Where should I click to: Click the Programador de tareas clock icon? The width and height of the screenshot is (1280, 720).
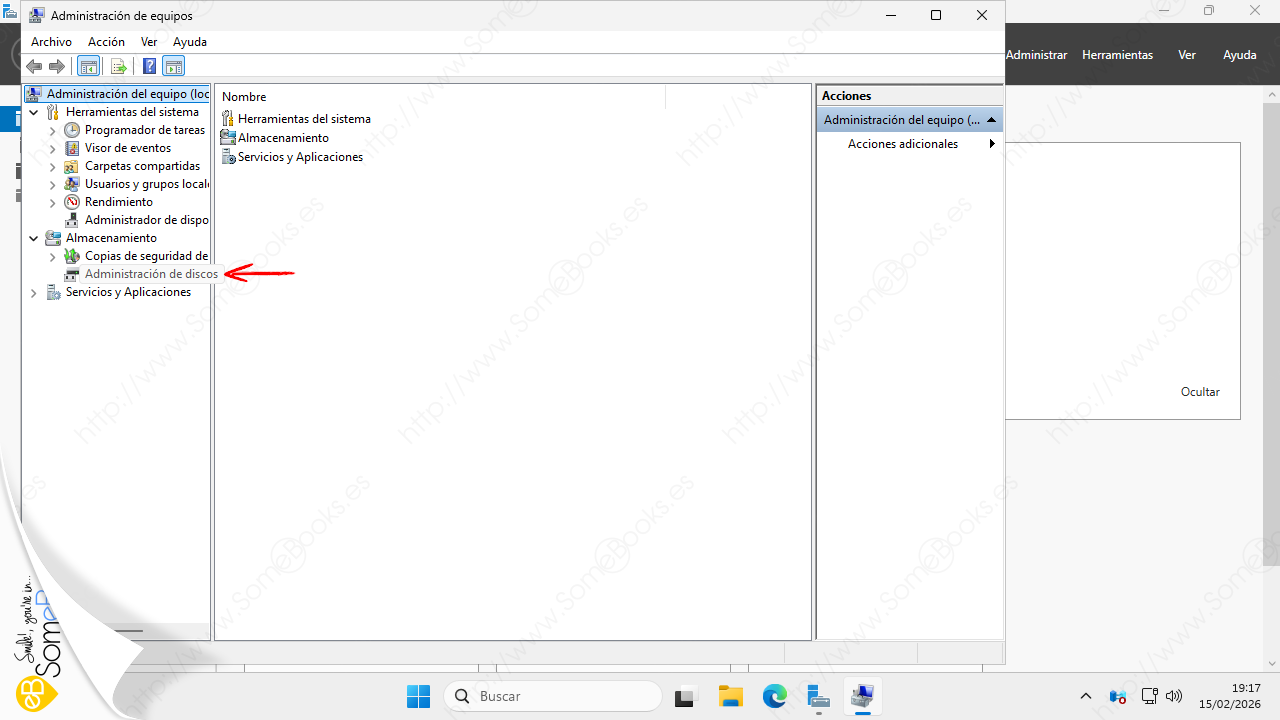coord(72,130)
